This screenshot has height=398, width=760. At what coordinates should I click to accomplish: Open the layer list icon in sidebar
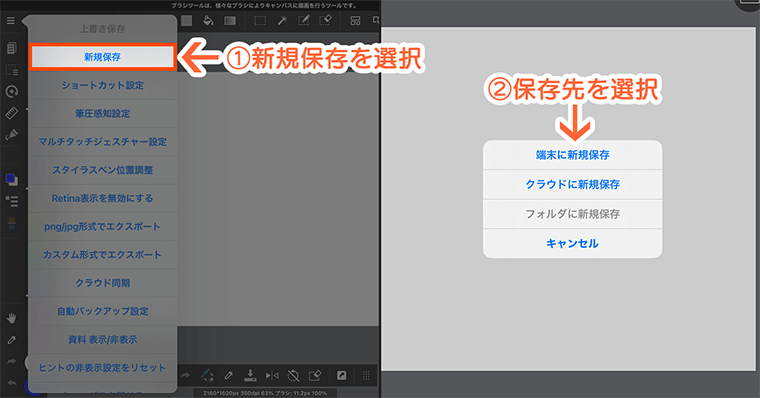coord(12,201)
